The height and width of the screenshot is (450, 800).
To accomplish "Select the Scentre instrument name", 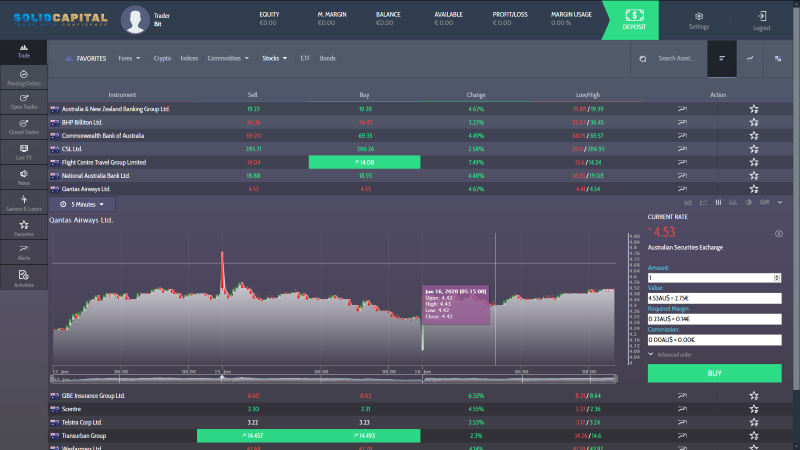I will pyautogui.click(x=71, y=409).
